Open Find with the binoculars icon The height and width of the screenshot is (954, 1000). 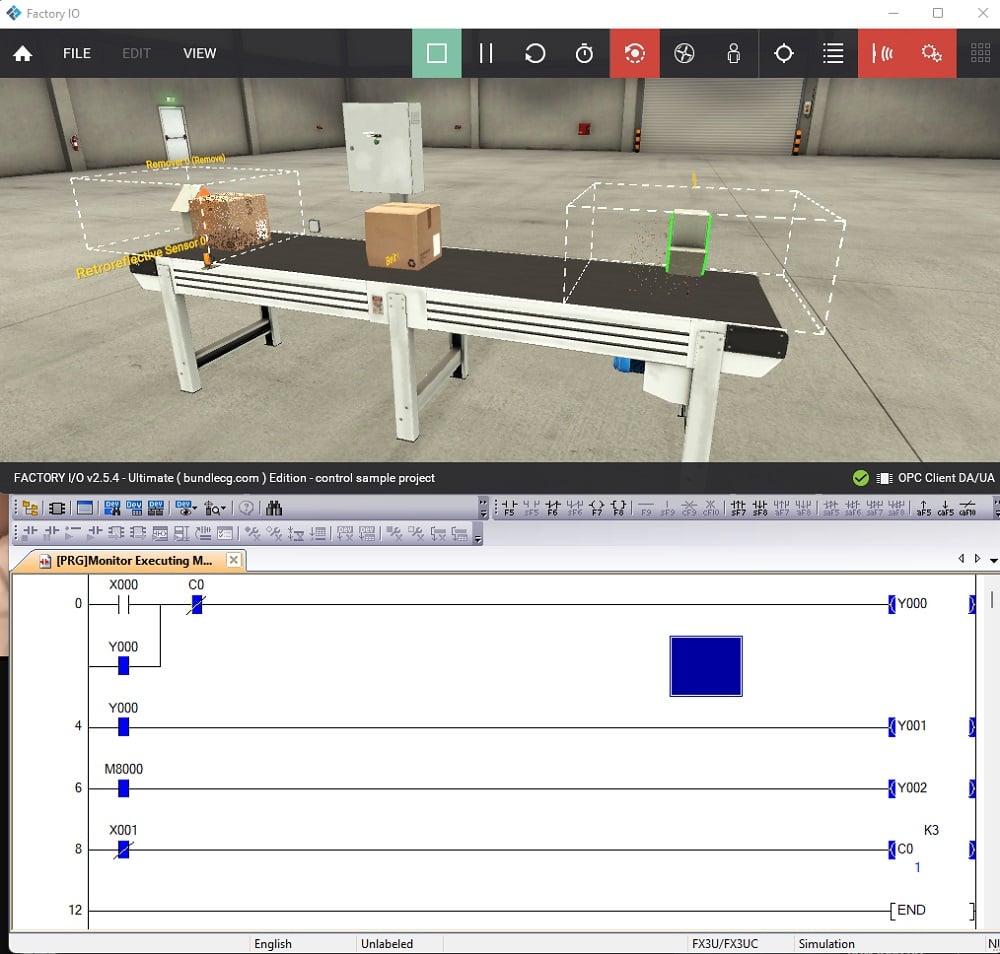coord(274,508)
